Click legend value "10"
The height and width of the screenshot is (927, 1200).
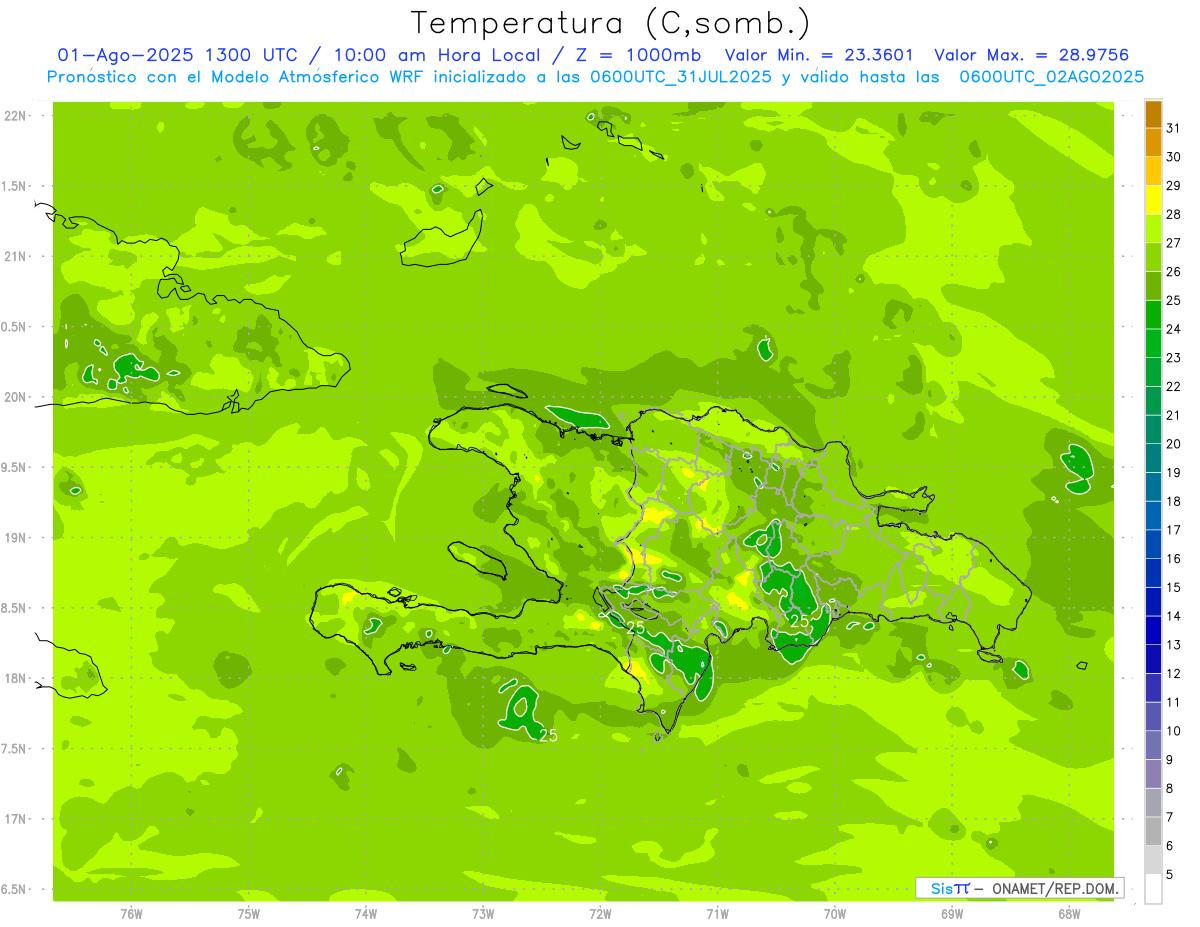(x=1174, y=731)
